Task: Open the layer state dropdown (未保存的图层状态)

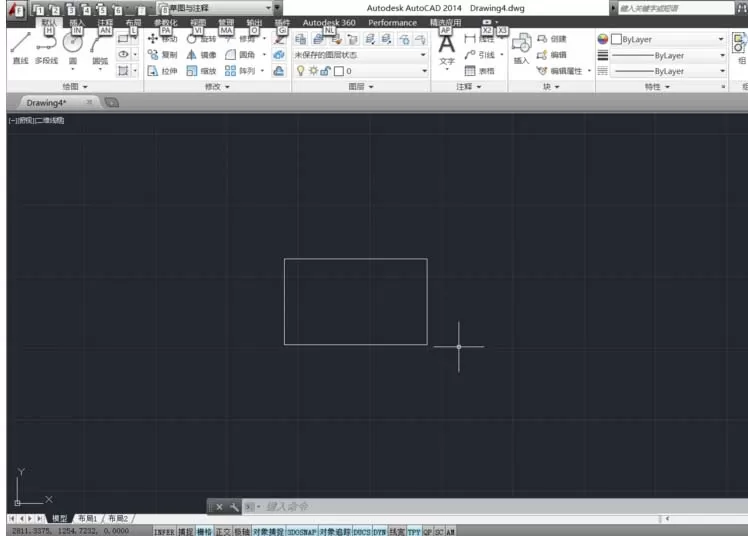Action: click(360, 55)
